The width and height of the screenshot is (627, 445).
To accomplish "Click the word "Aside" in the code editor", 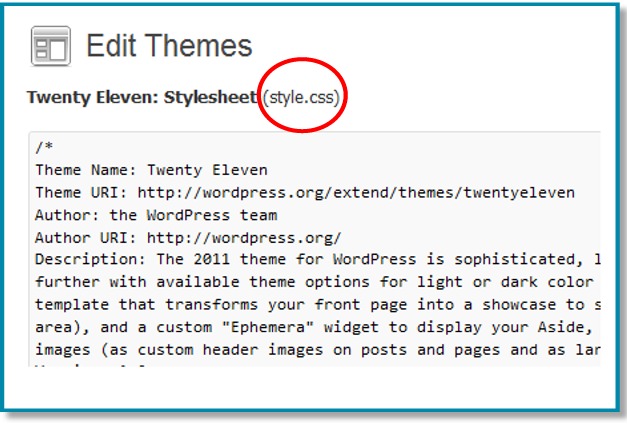I will click(x=565, y=329).
